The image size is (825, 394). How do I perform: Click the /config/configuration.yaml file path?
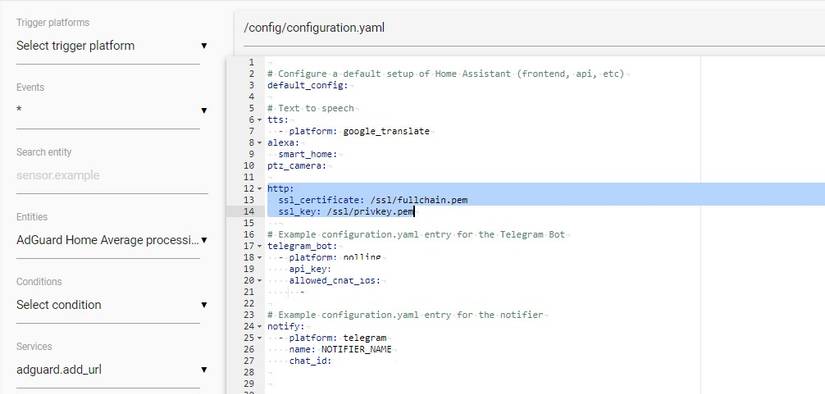[x=314, y=28]
